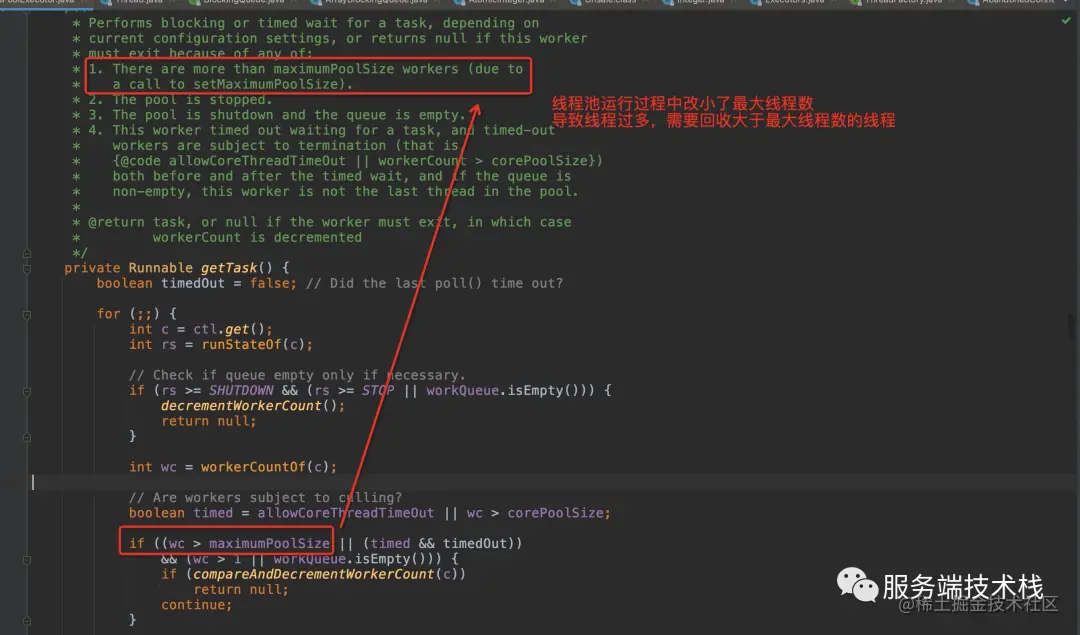Click 'boolean timedOut = false;' declaration

pyautogui.click(x=196, y=283)
